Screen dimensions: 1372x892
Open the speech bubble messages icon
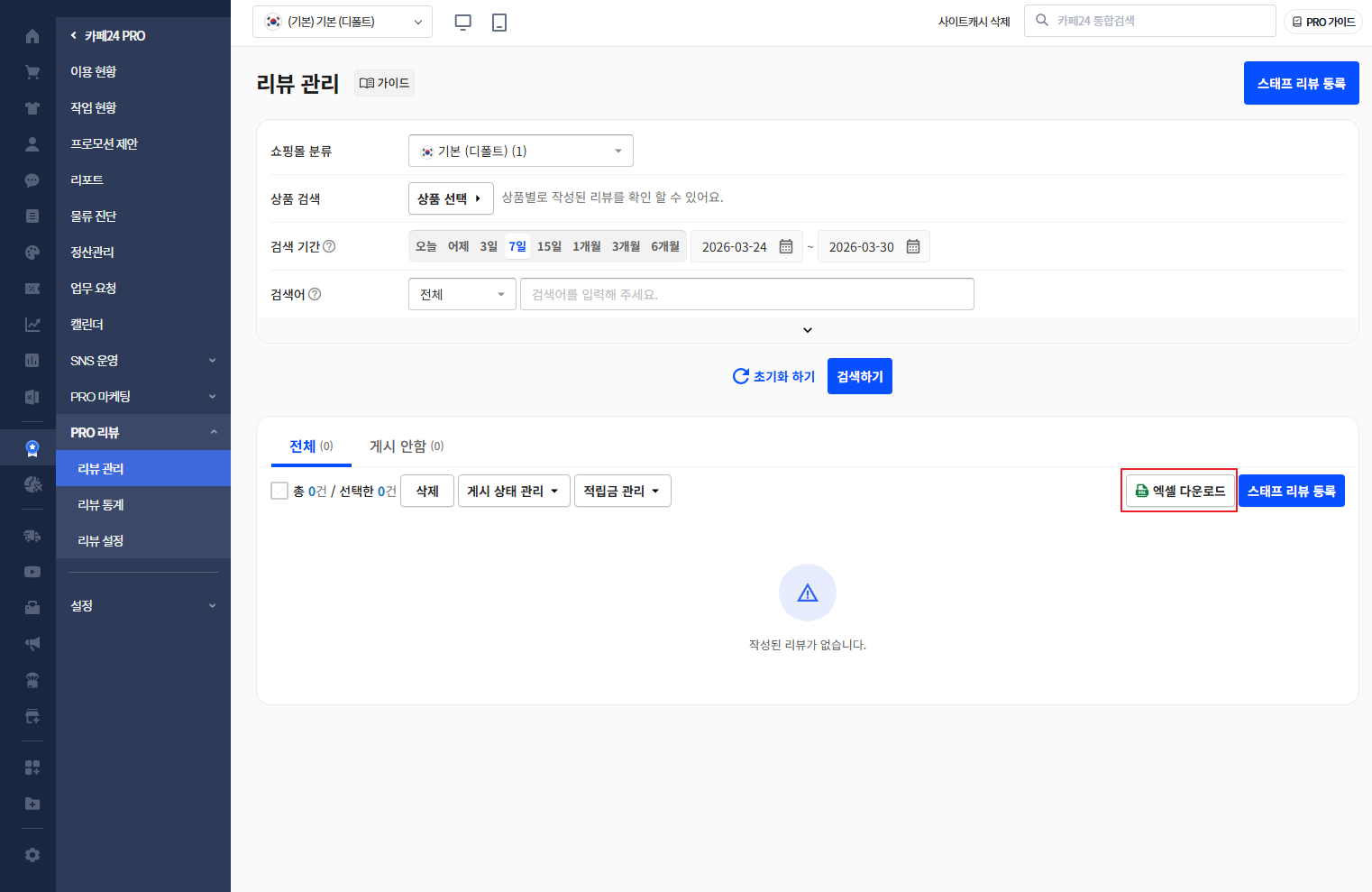coord(32,180)
